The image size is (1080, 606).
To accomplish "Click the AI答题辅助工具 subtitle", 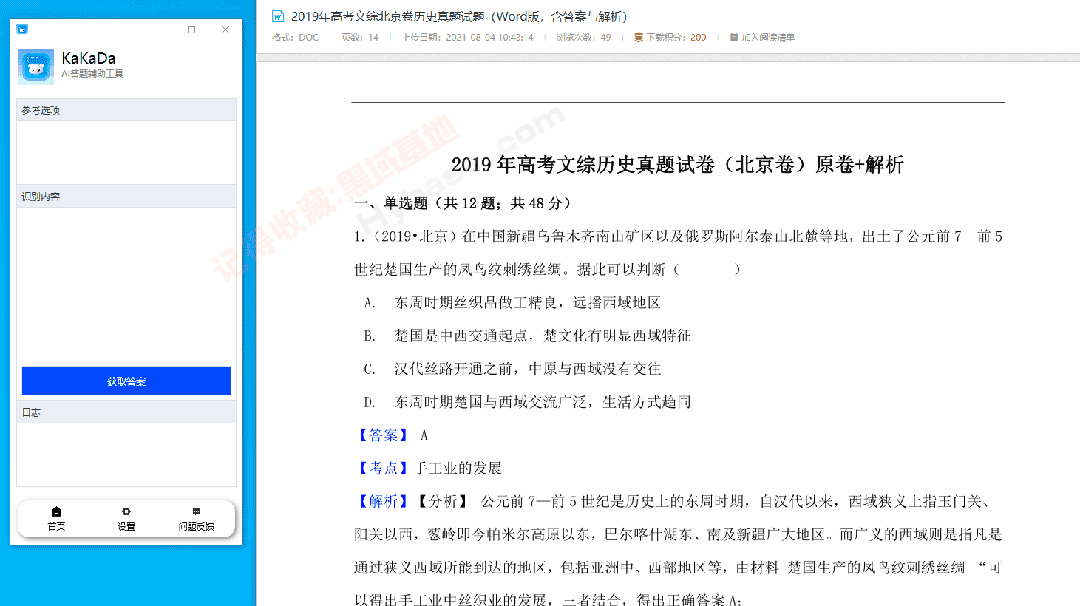I will pyautogui.click(x=92, y=74).
